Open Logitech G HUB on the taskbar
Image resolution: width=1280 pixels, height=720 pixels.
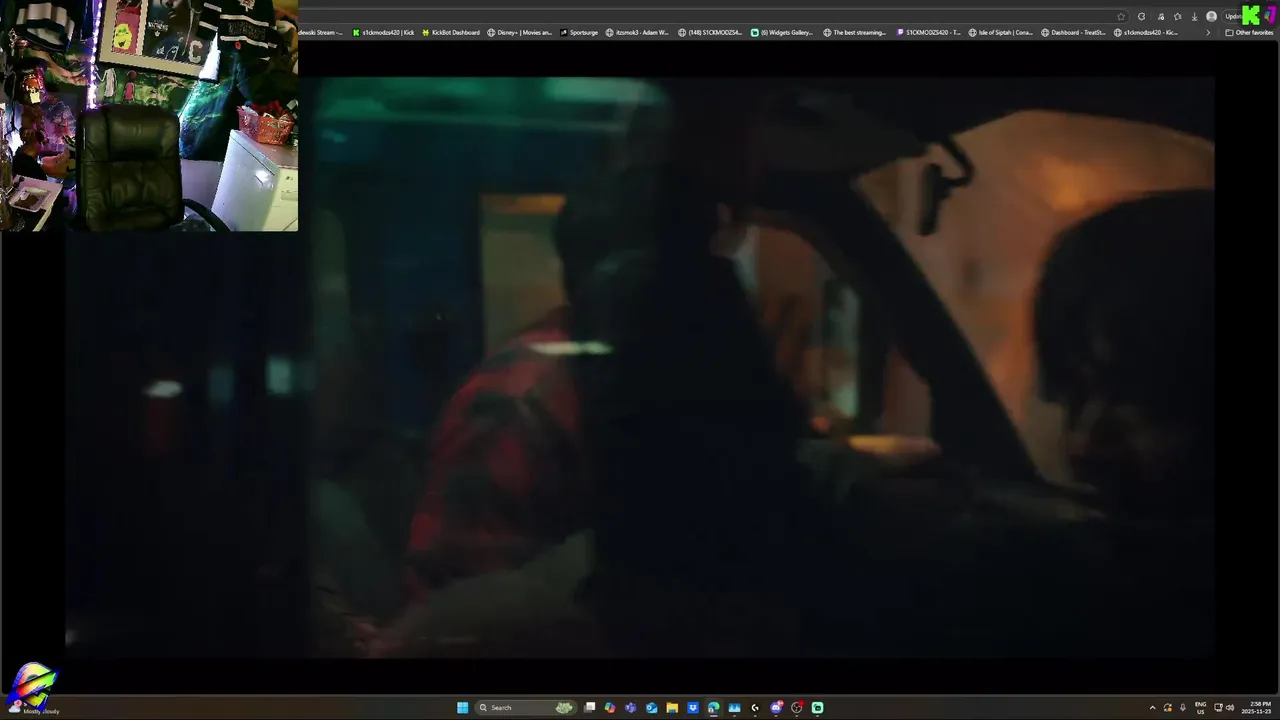click(755, 708)
